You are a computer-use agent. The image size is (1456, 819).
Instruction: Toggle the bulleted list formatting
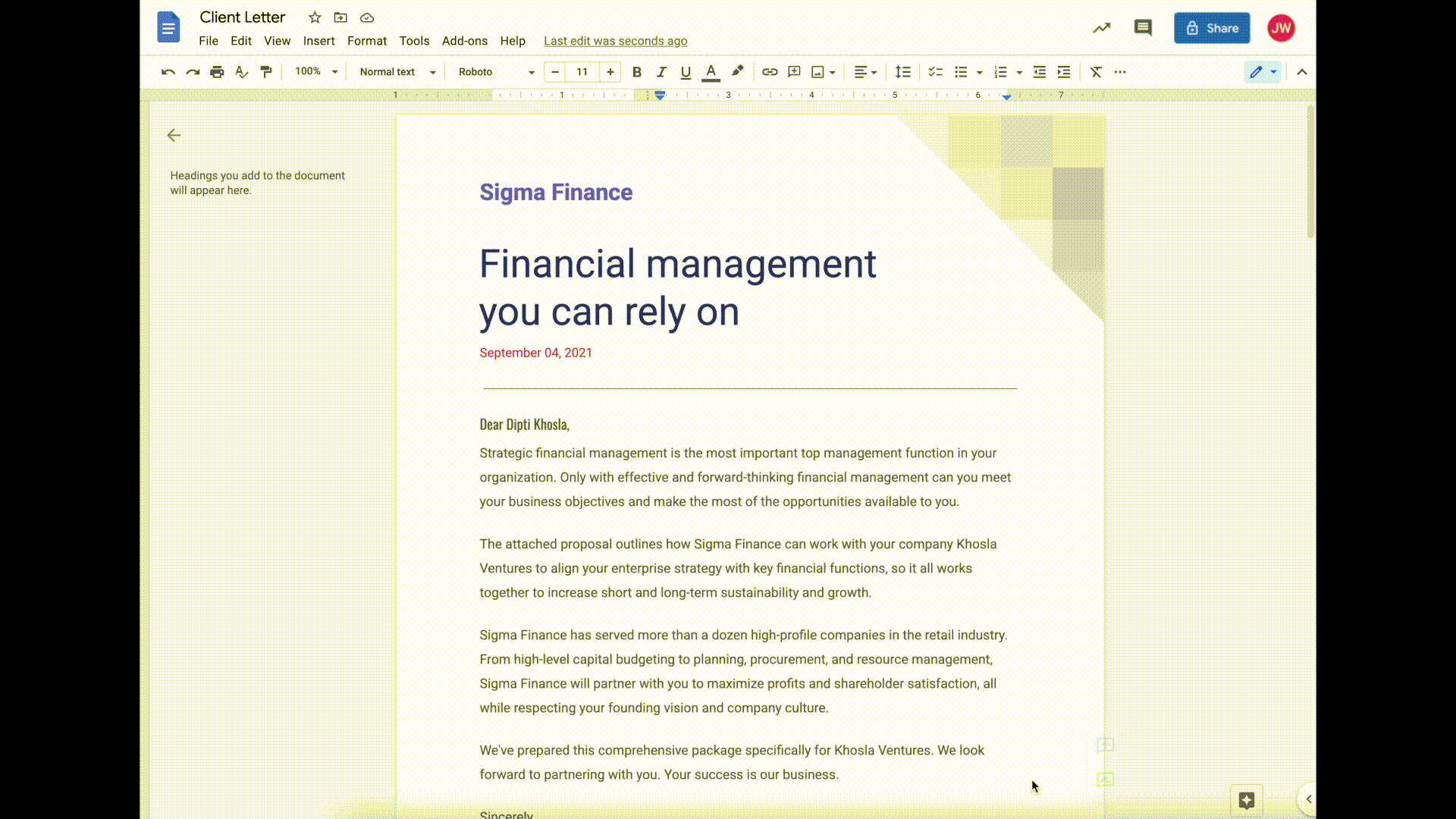pos(961,72)
